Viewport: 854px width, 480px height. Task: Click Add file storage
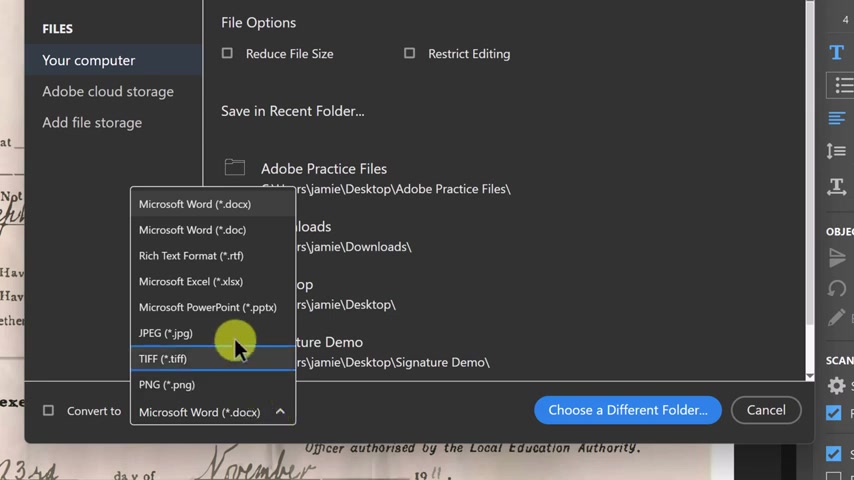pyautogui.click(x=92, y=123)
